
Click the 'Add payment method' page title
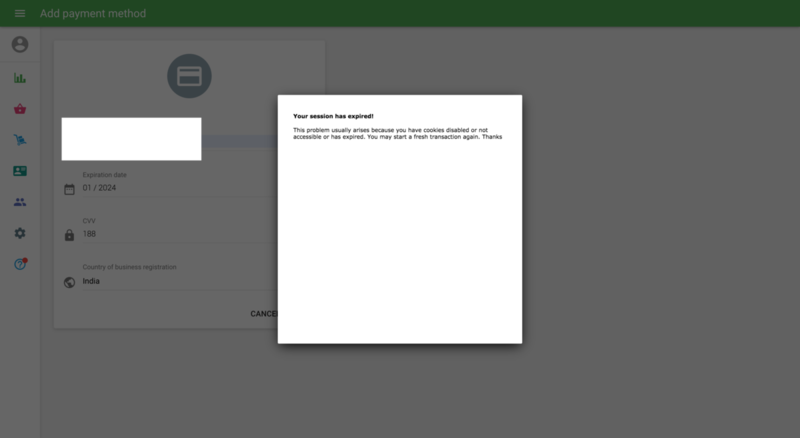coord(93,14)
